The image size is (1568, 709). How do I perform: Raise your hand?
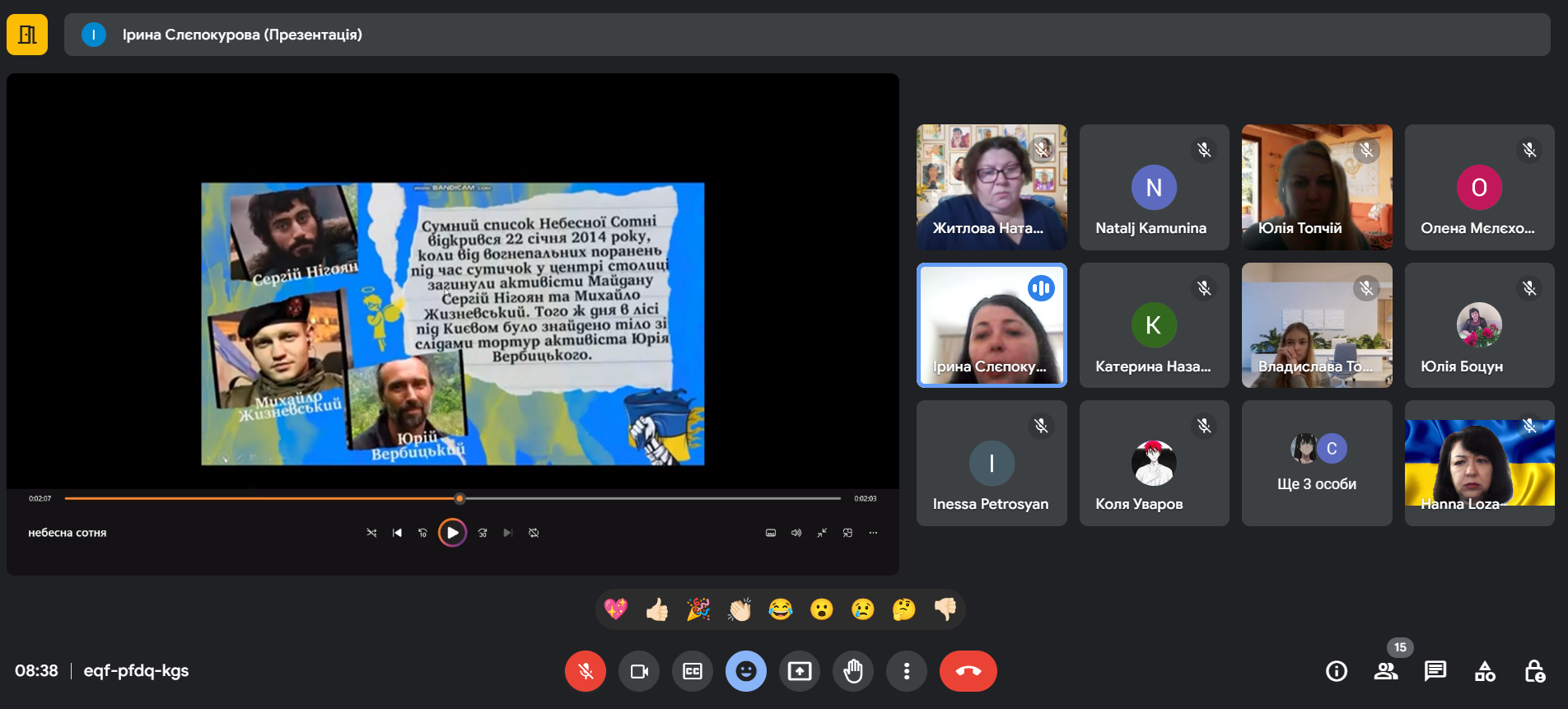(852, 671)
